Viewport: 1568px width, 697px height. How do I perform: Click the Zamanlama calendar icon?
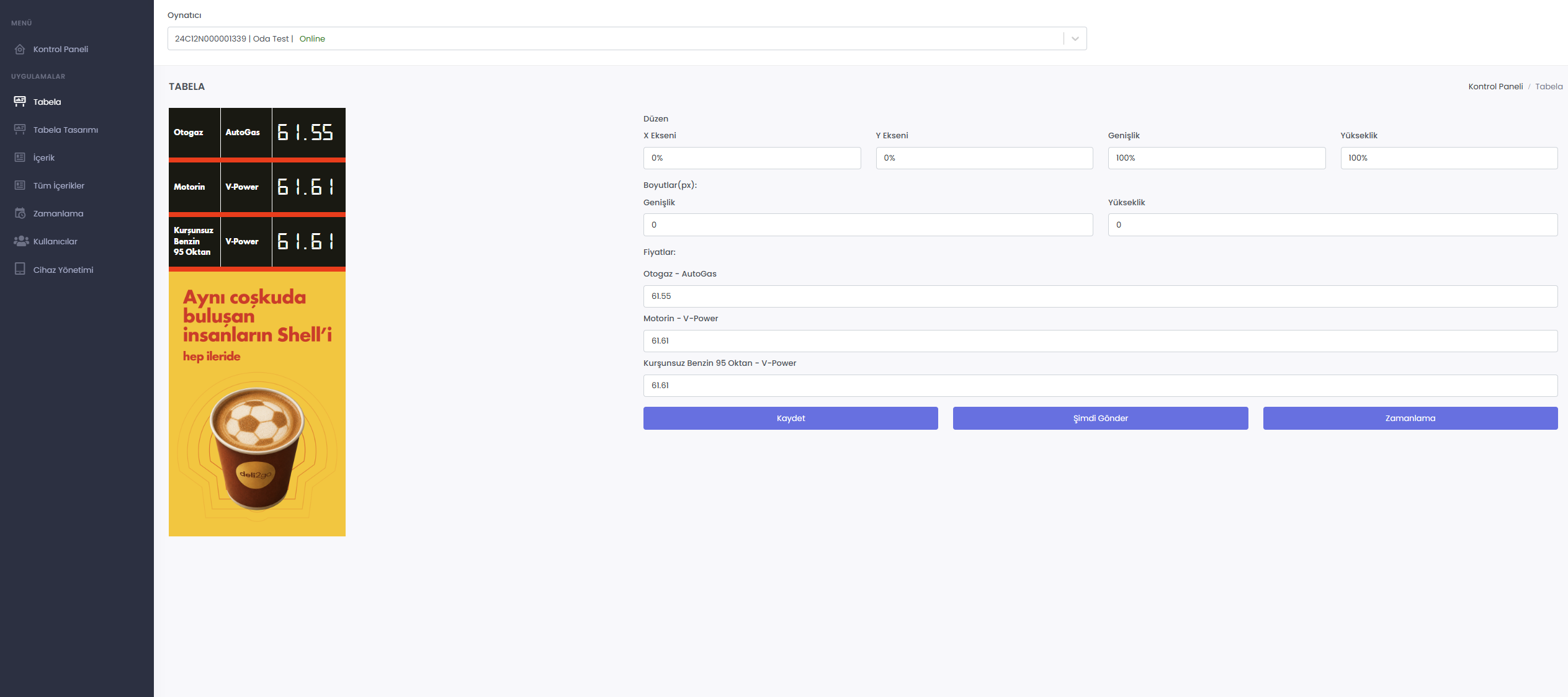click(x=20, y=213)
